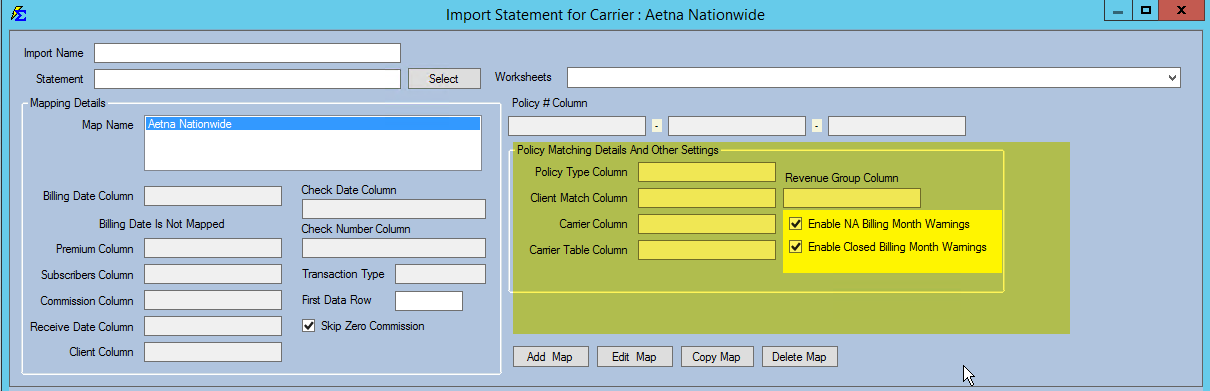Viewport: 1210px width, 391px height.
Task: Click the Transaction Type field
Action: (x=440, y=274)
